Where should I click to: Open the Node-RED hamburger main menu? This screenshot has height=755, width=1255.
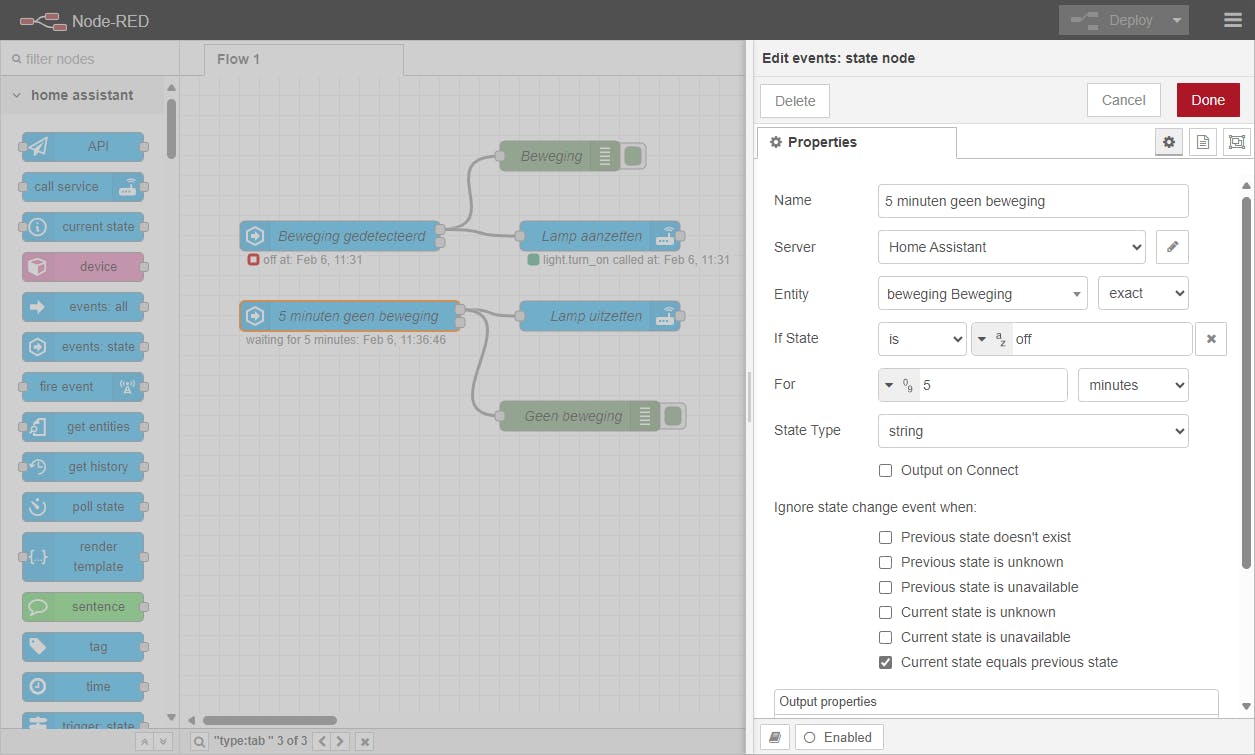1232,20
